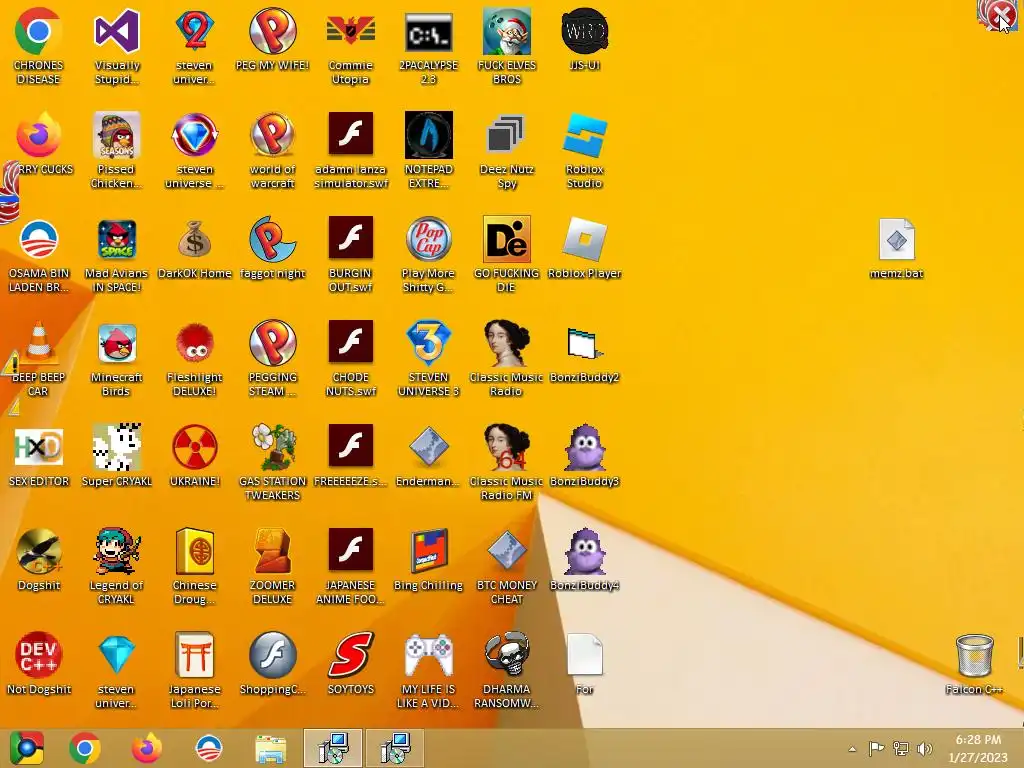The height and width of the screenshot is (768, 1024).
Task: Select the FREEEEEZE.s... flash file
Action: click(x=351, y=447)
